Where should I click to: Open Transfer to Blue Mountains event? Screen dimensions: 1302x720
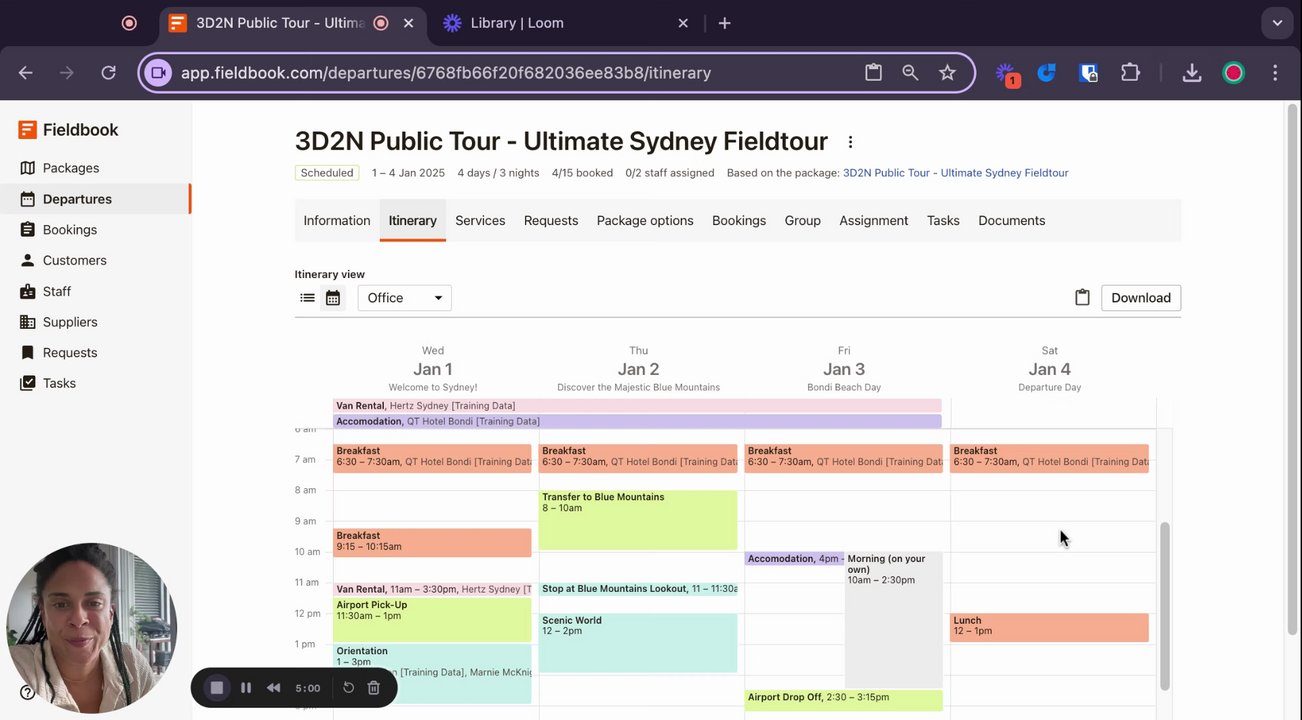(638, 520)
